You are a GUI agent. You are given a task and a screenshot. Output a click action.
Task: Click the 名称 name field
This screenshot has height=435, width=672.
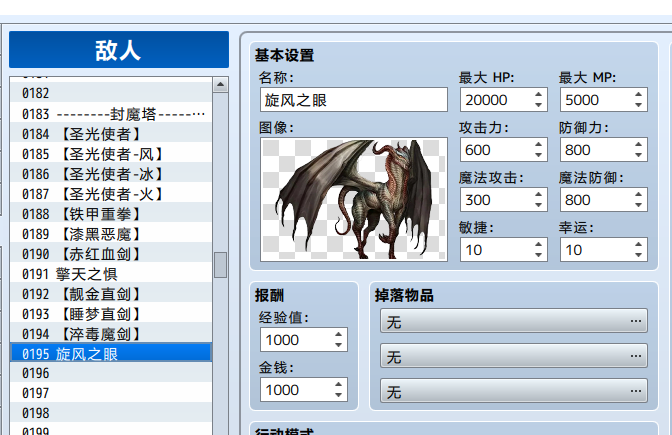coord(354,100)
